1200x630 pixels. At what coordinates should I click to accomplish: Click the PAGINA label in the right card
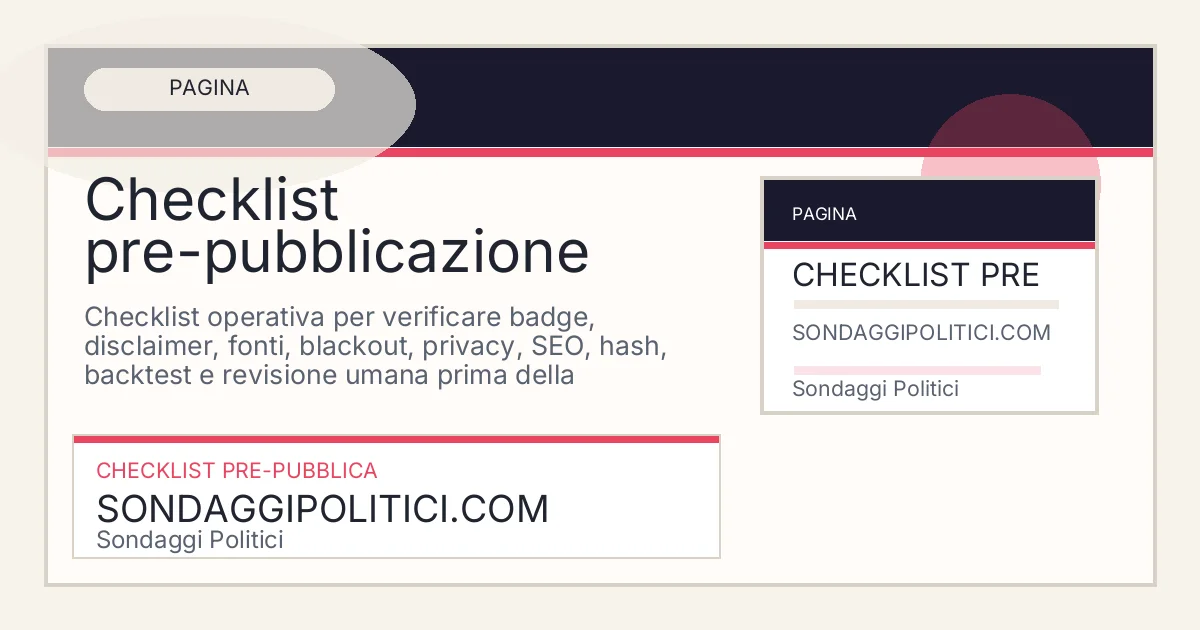click(824, 214)
